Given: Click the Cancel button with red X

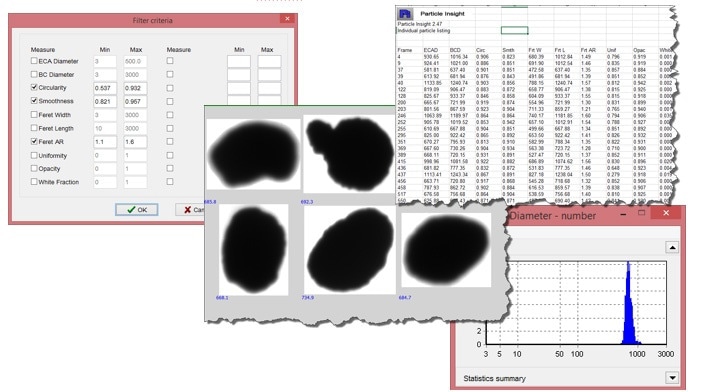Looking at the screenshot, I should click(x=190, y=210).
